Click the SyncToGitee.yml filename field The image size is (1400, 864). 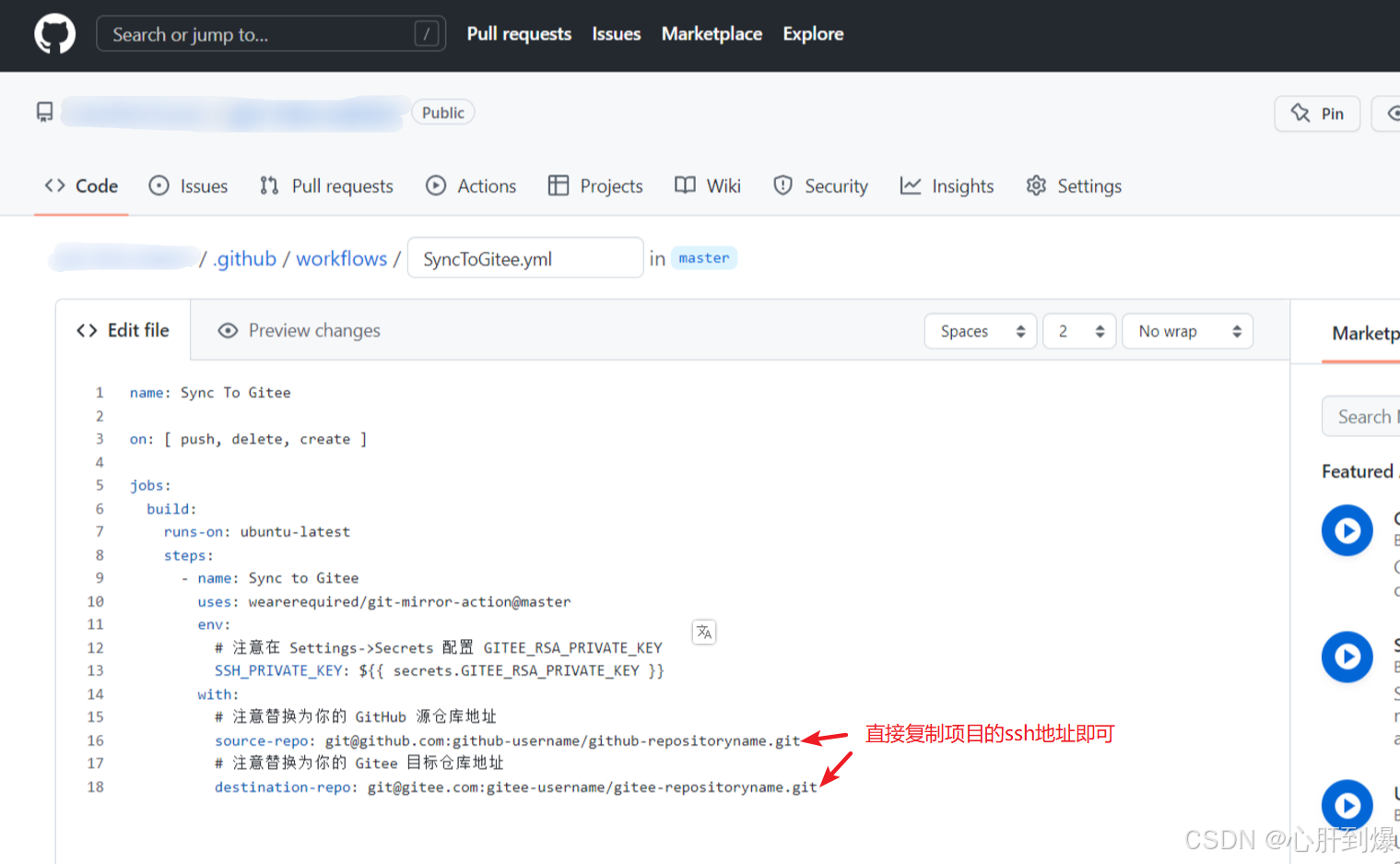tap(525, 258)
